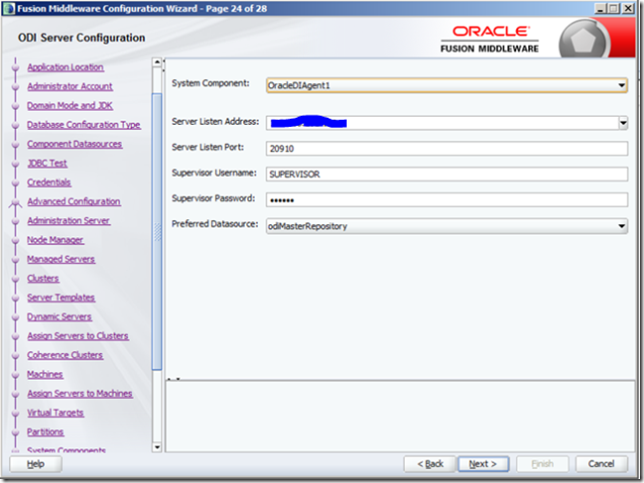Close the Configuration Wizard window
The height and width of the screenshot is (483, 644).
(x=628, y=8)
